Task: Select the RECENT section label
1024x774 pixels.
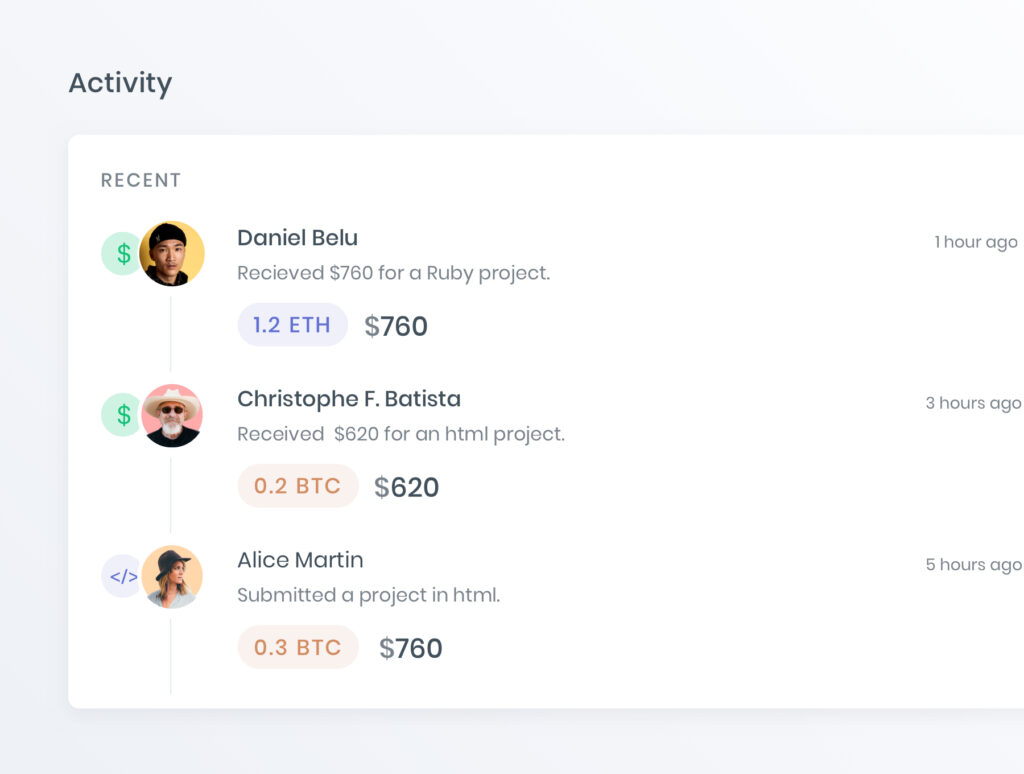Action: (141, 181)
